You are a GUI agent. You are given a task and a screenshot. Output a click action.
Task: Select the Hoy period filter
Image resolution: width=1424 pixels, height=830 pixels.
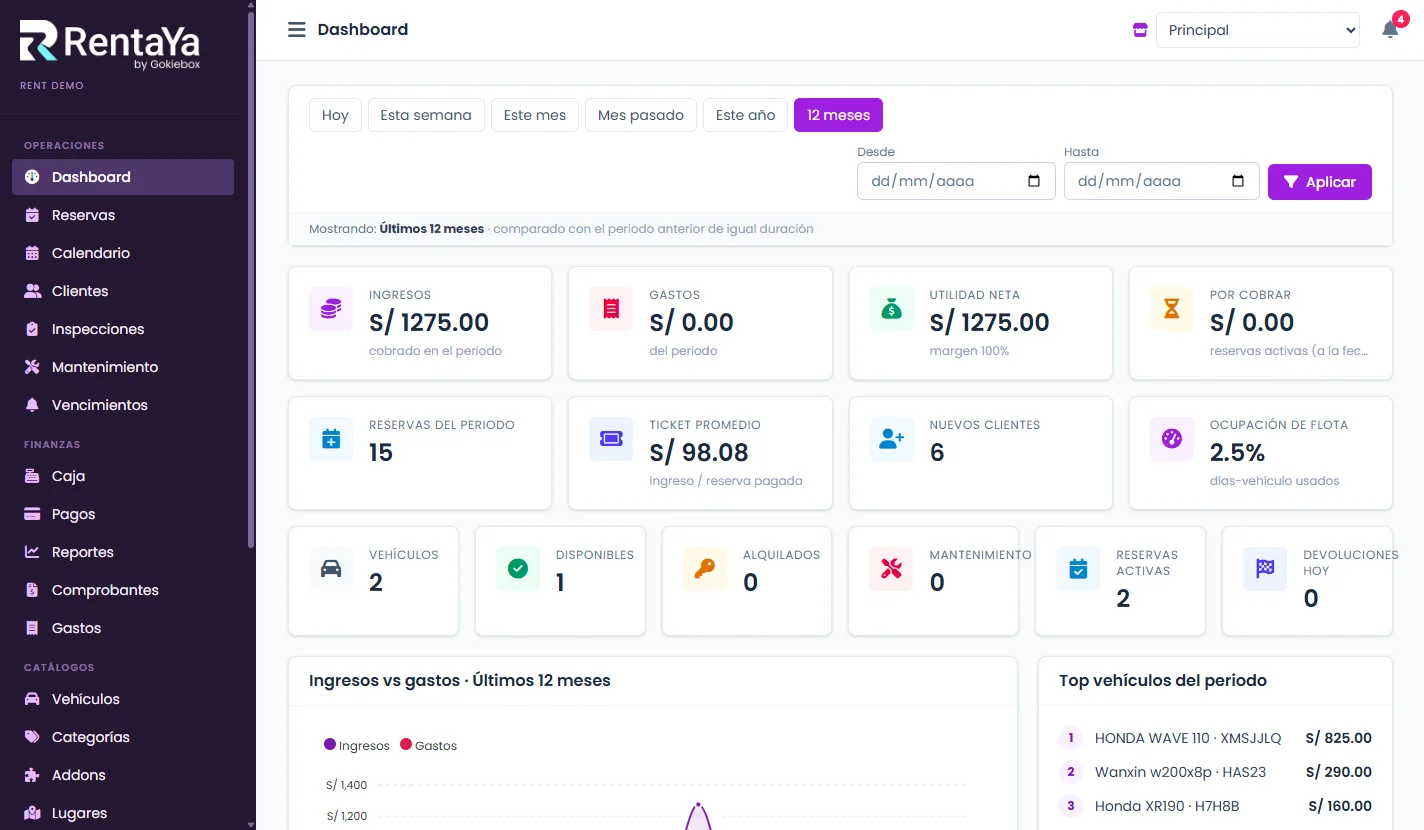[335, 115]
